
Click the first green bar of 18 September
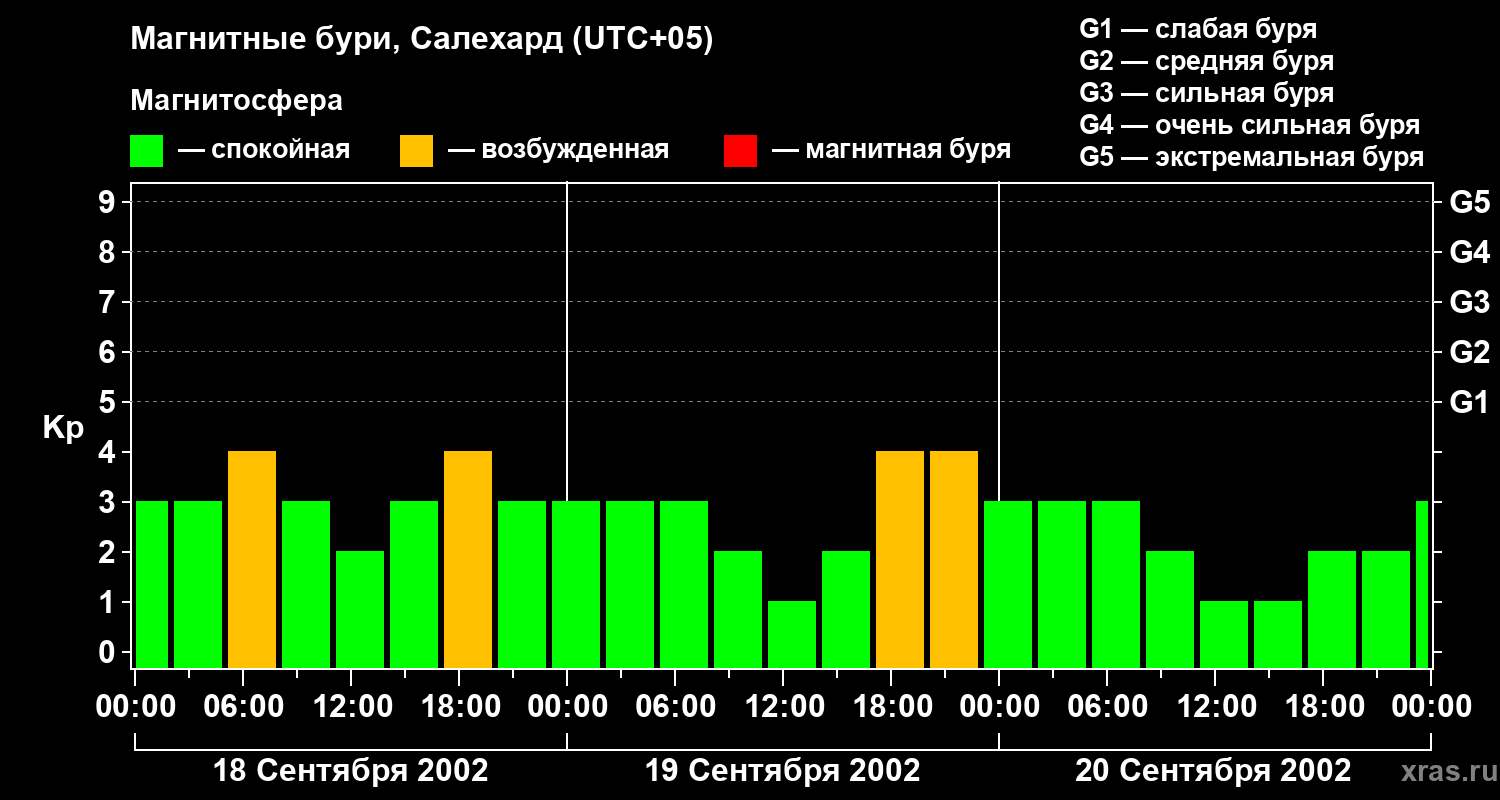pos(152,585)
